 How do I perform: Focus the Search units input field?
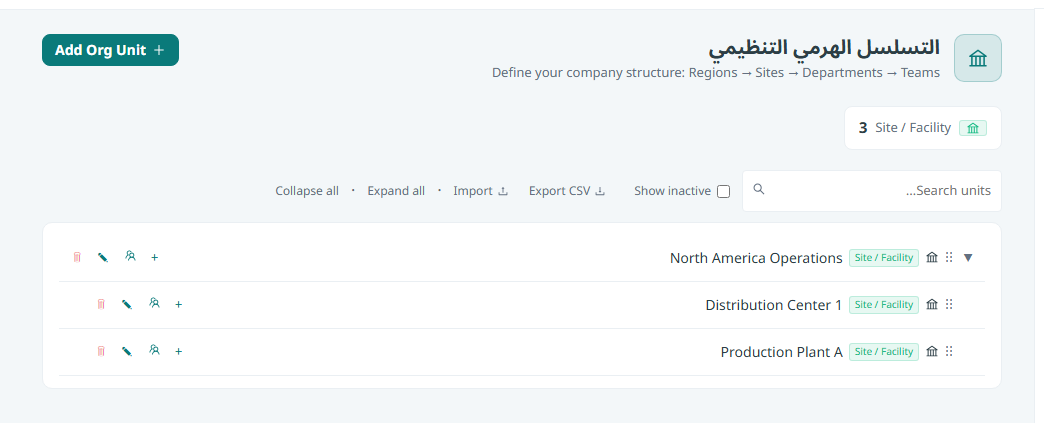pyautogui.click(x=872, y=191)
